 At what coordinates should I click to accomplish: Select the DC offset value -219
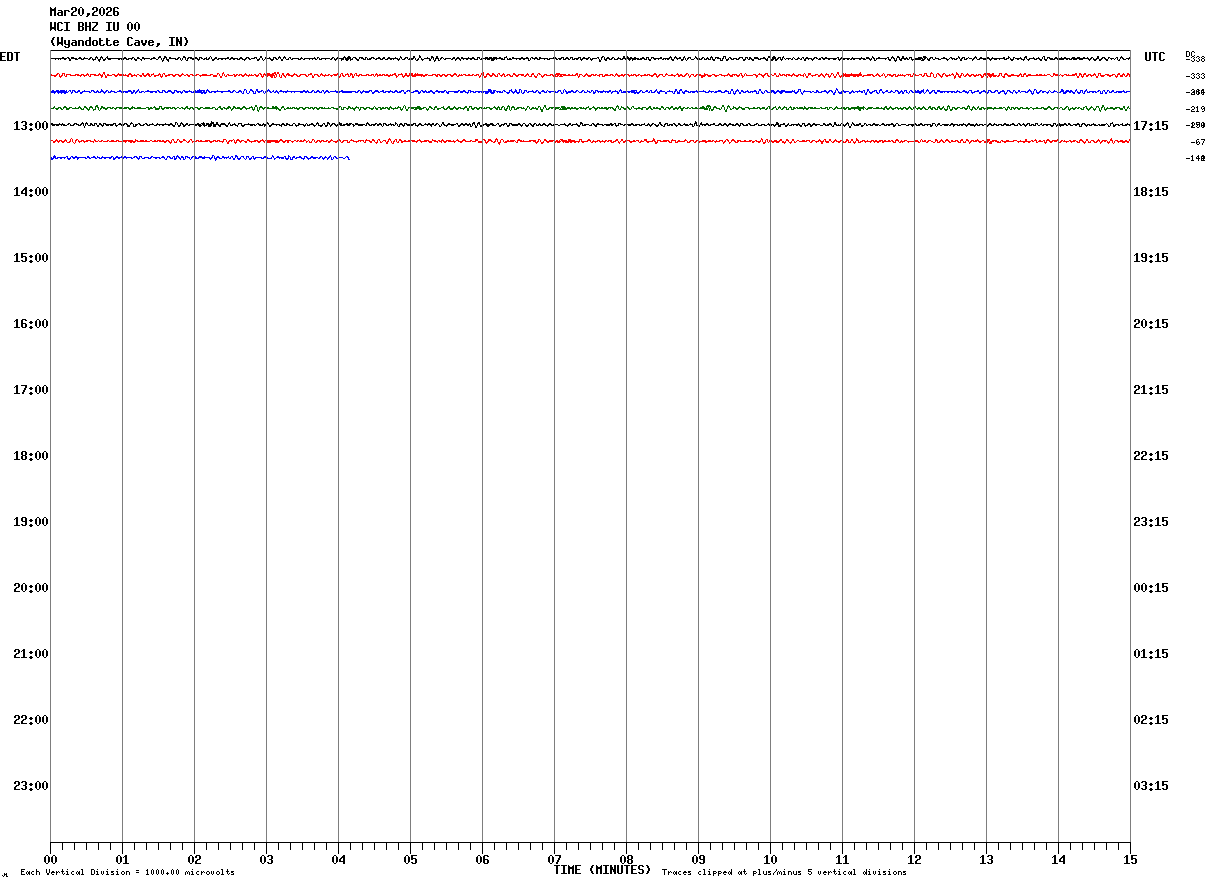[1195, 109]
